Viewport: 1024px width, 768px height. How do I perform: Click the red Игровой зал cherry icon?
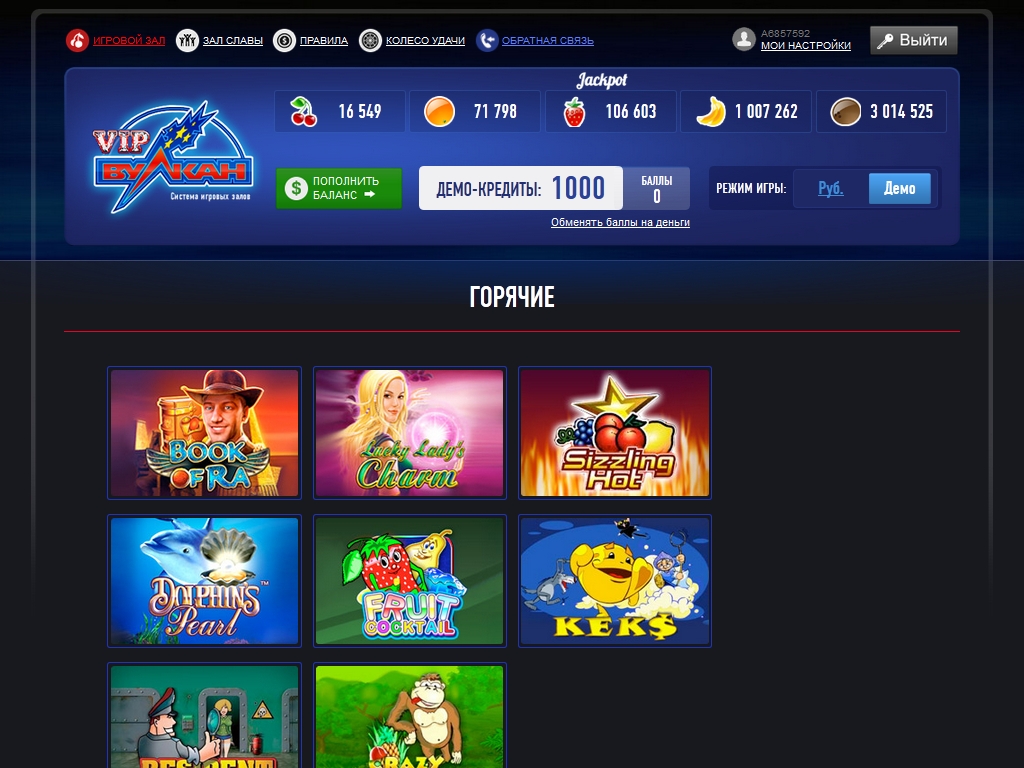pyautogui.click(x=77, y=40)
